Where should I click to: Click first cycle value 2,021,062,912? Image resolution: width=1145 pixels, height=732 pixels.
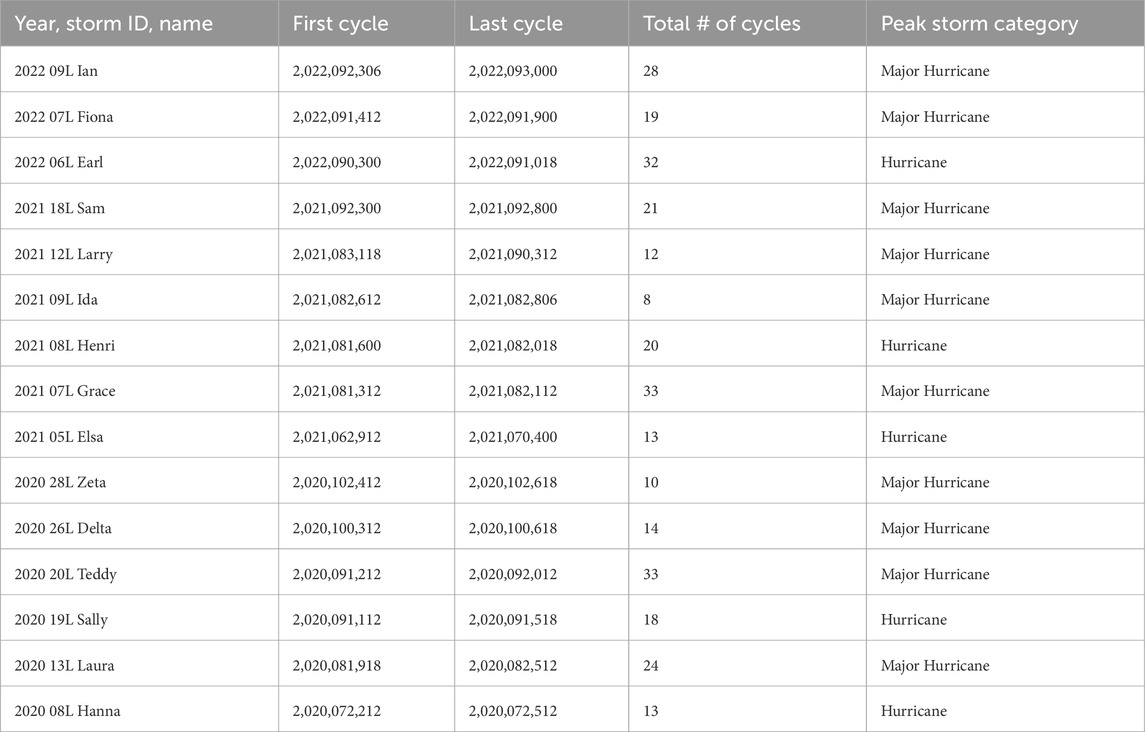tap(337, 437)
